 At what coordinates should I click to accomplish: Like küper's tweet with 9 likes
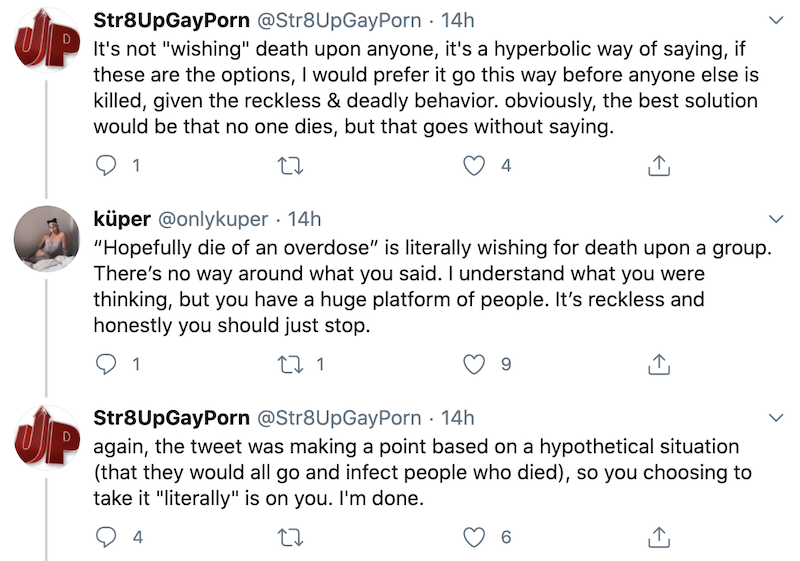(476, 365)
